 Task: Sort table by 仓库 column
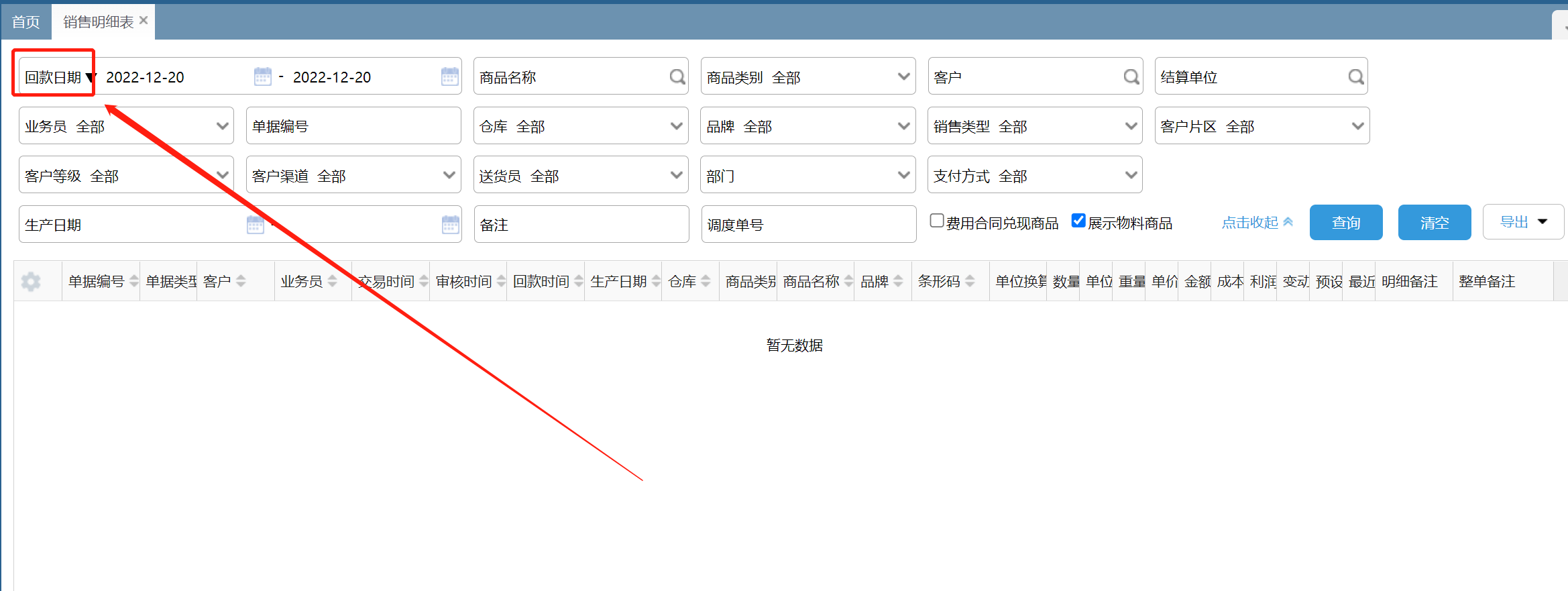pyautogui.click(x=706, y=281)
